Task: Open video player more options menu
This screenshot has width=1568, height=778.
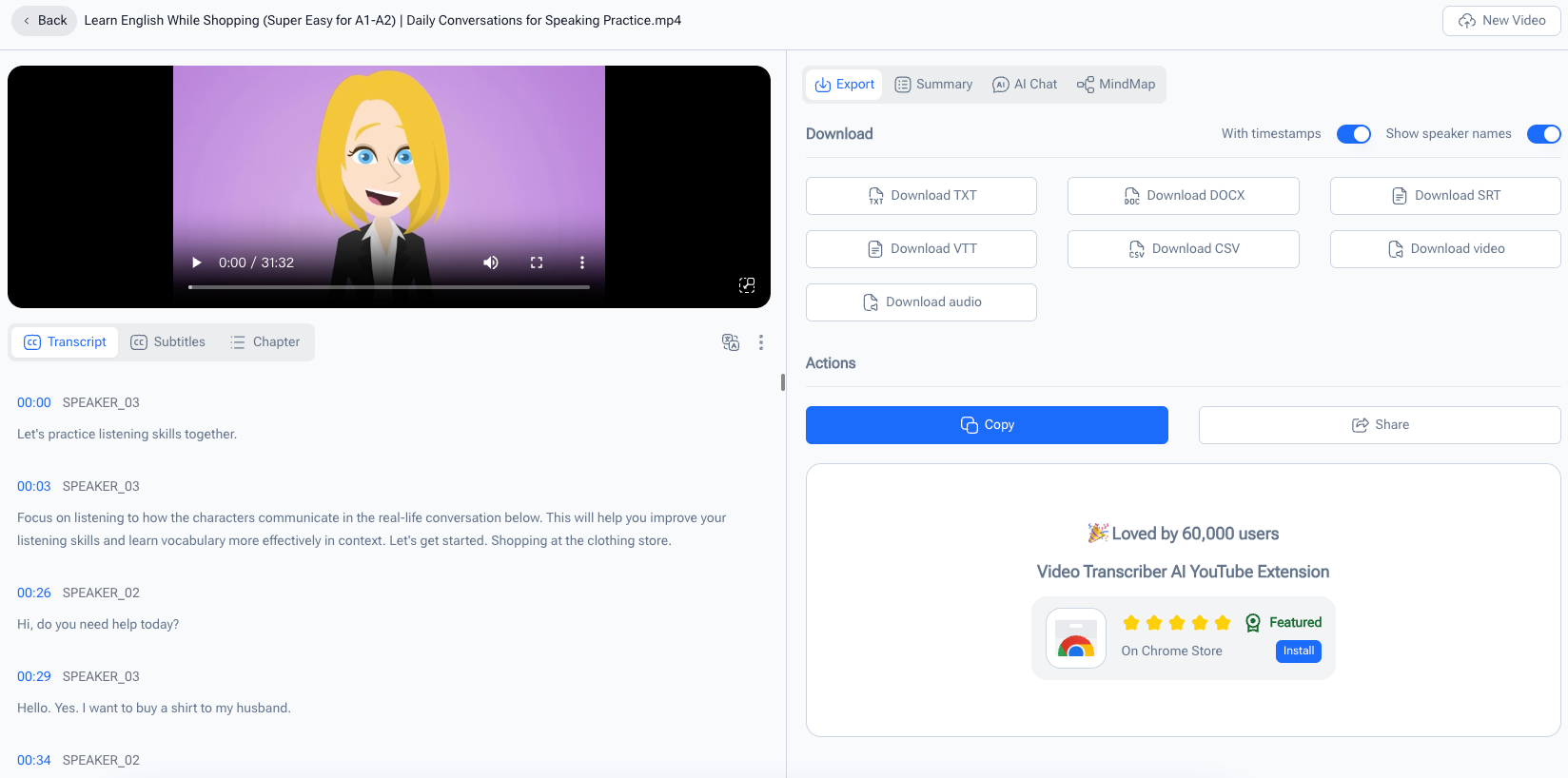Action: [582, 263]
